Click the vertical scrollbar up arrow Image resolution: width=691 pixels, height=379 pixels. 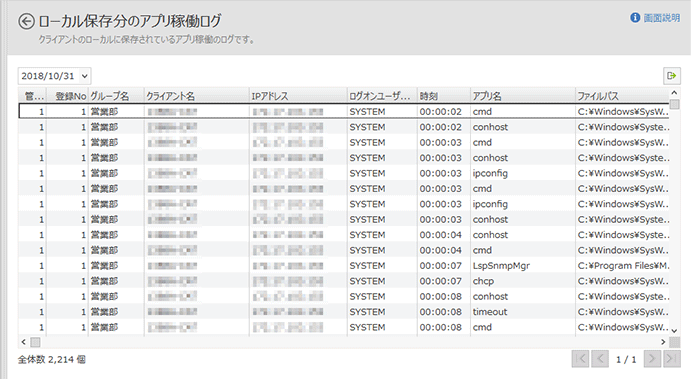click(674, 93)
